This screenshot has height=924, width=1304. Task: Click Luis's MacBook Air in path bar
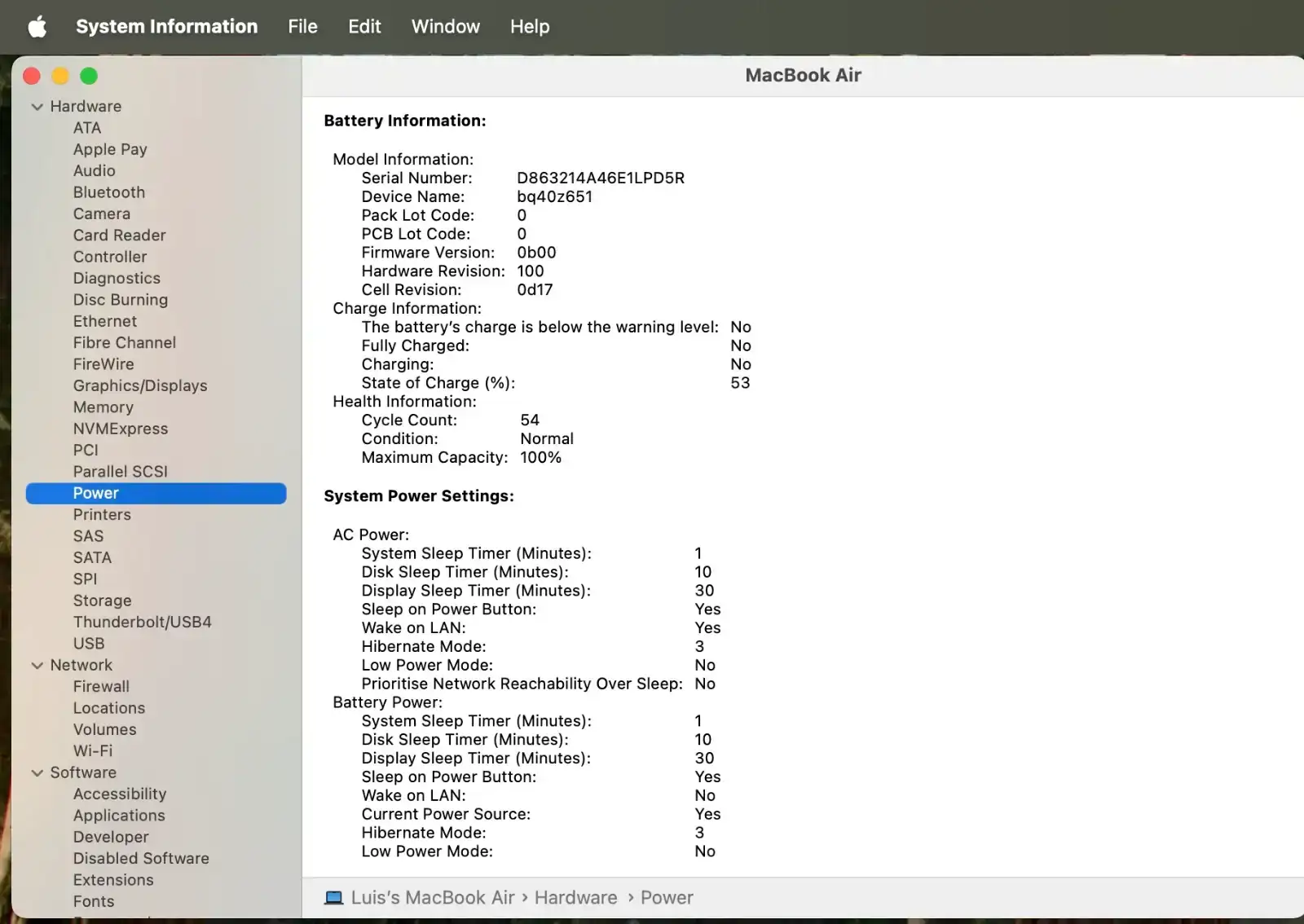point(432,898)
